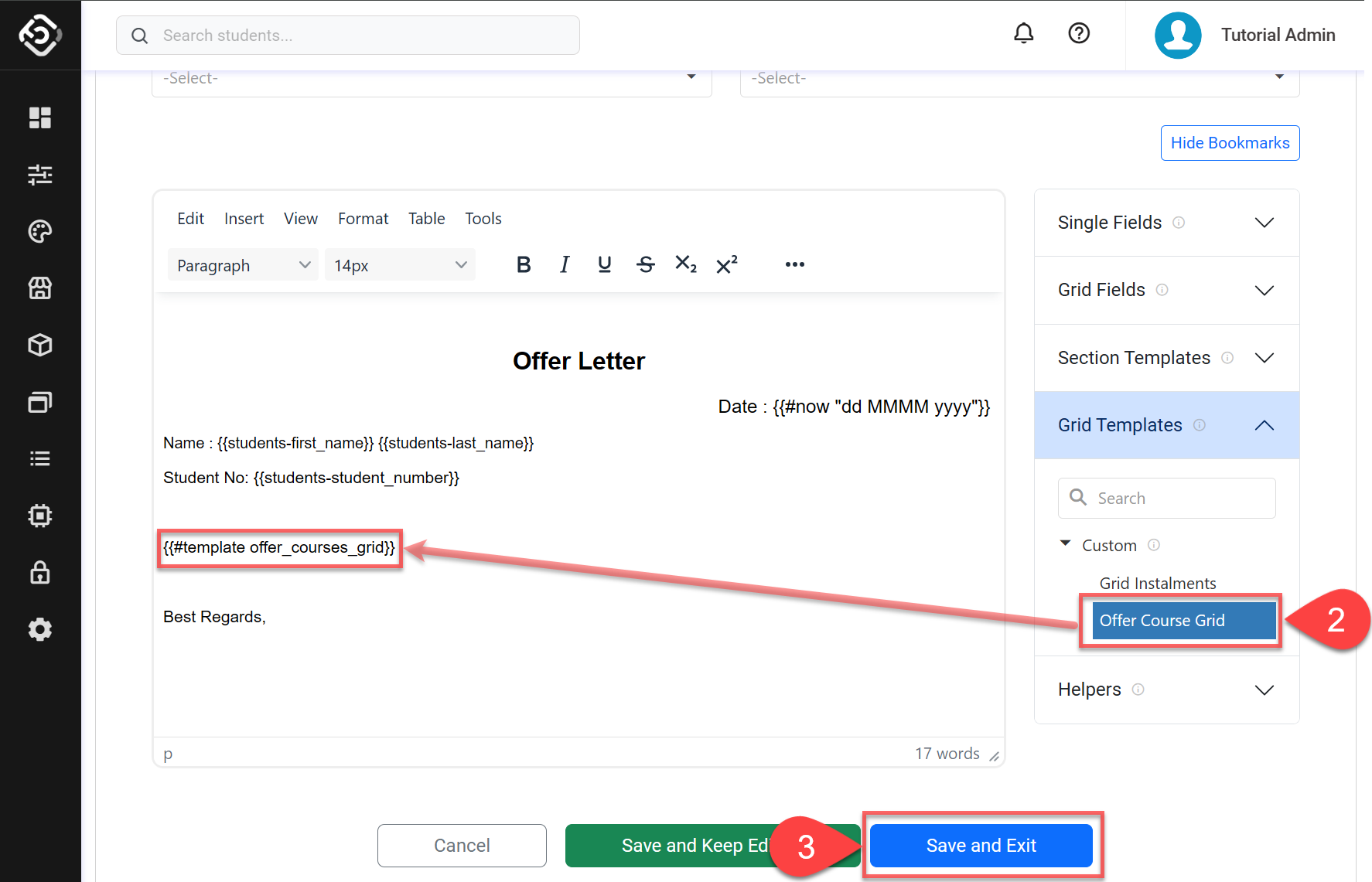This screenshot has height=882, width=1372.
Task: Collapse the Custom tree group
Action: point(1066,544)
